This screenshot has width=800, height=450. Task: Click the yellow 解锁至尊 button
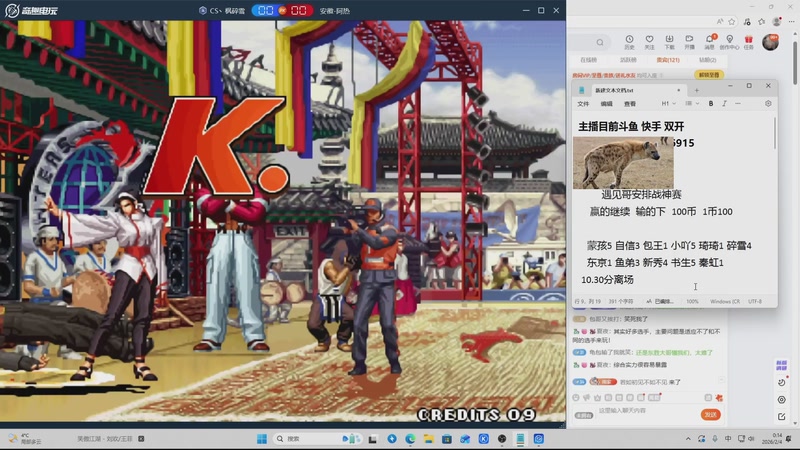[709, 75]
